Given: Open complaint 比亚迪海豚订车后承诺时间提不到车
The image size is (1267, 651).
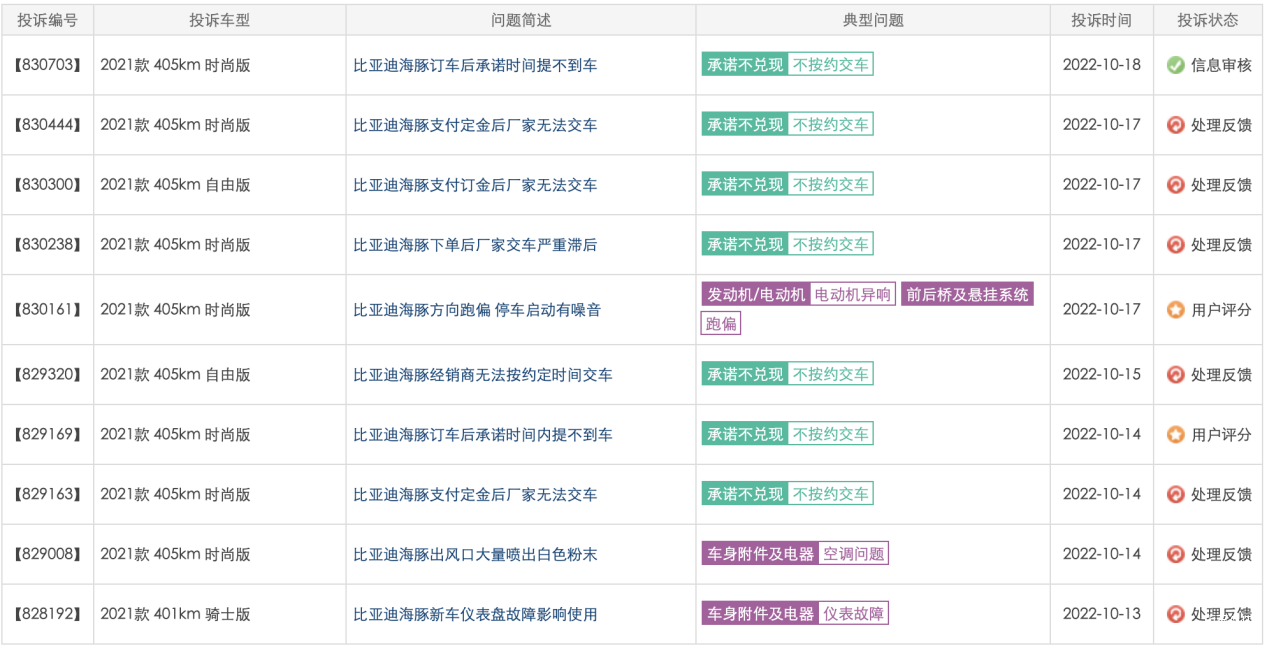Looking at the screenshot, I should point(475,65).
